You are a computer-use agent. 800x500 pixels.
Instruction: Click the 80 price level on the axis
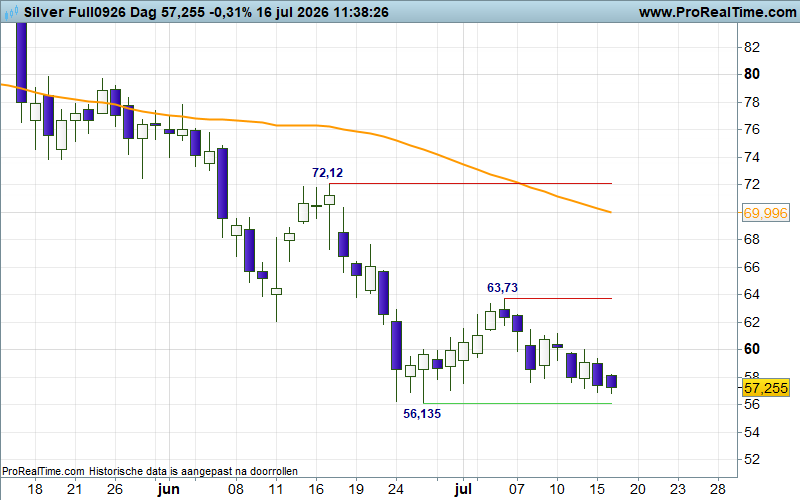point(752,74)
